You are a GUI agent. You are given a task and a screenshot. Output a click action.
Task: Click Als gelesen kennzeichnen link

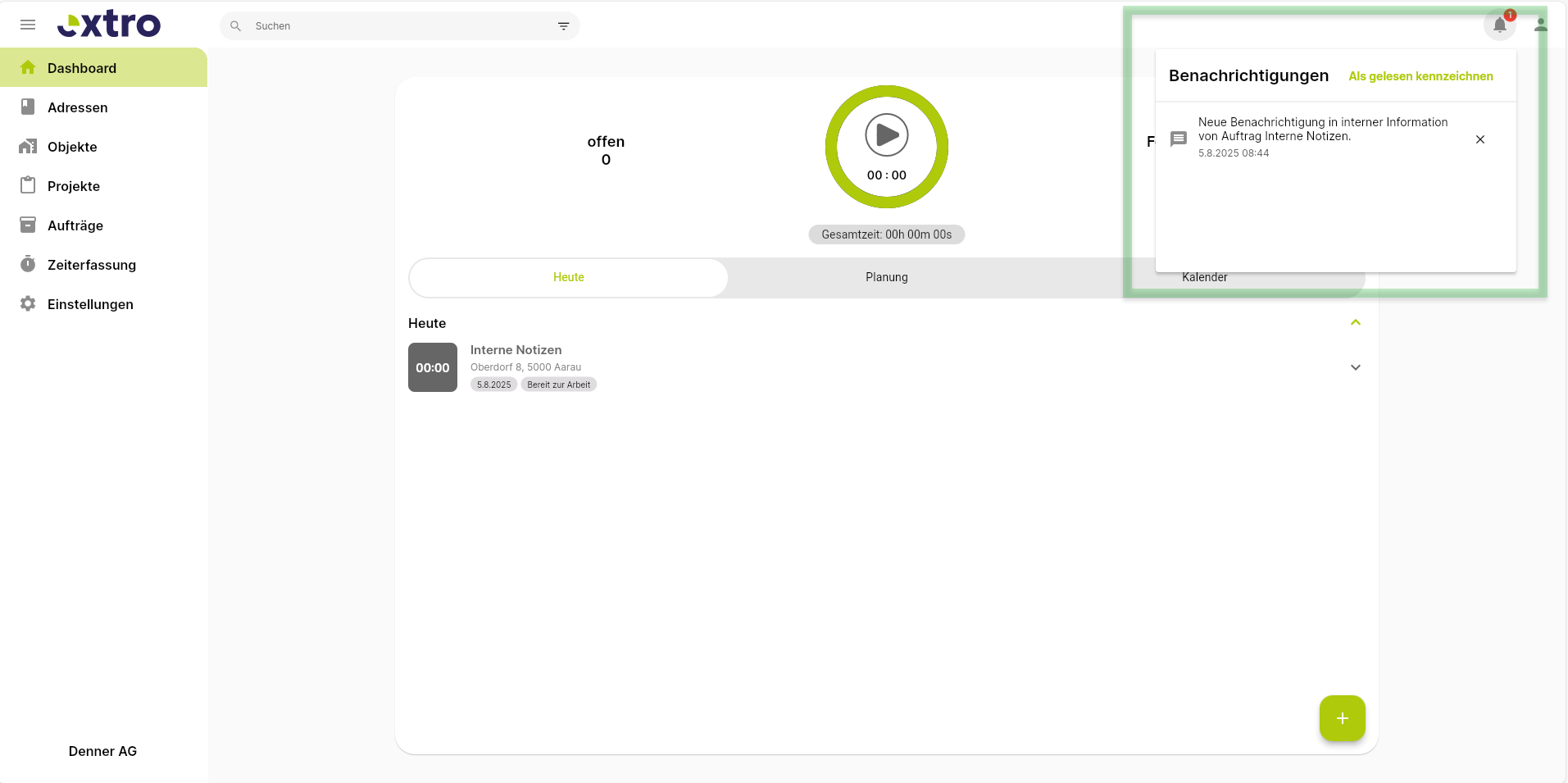1420,76
